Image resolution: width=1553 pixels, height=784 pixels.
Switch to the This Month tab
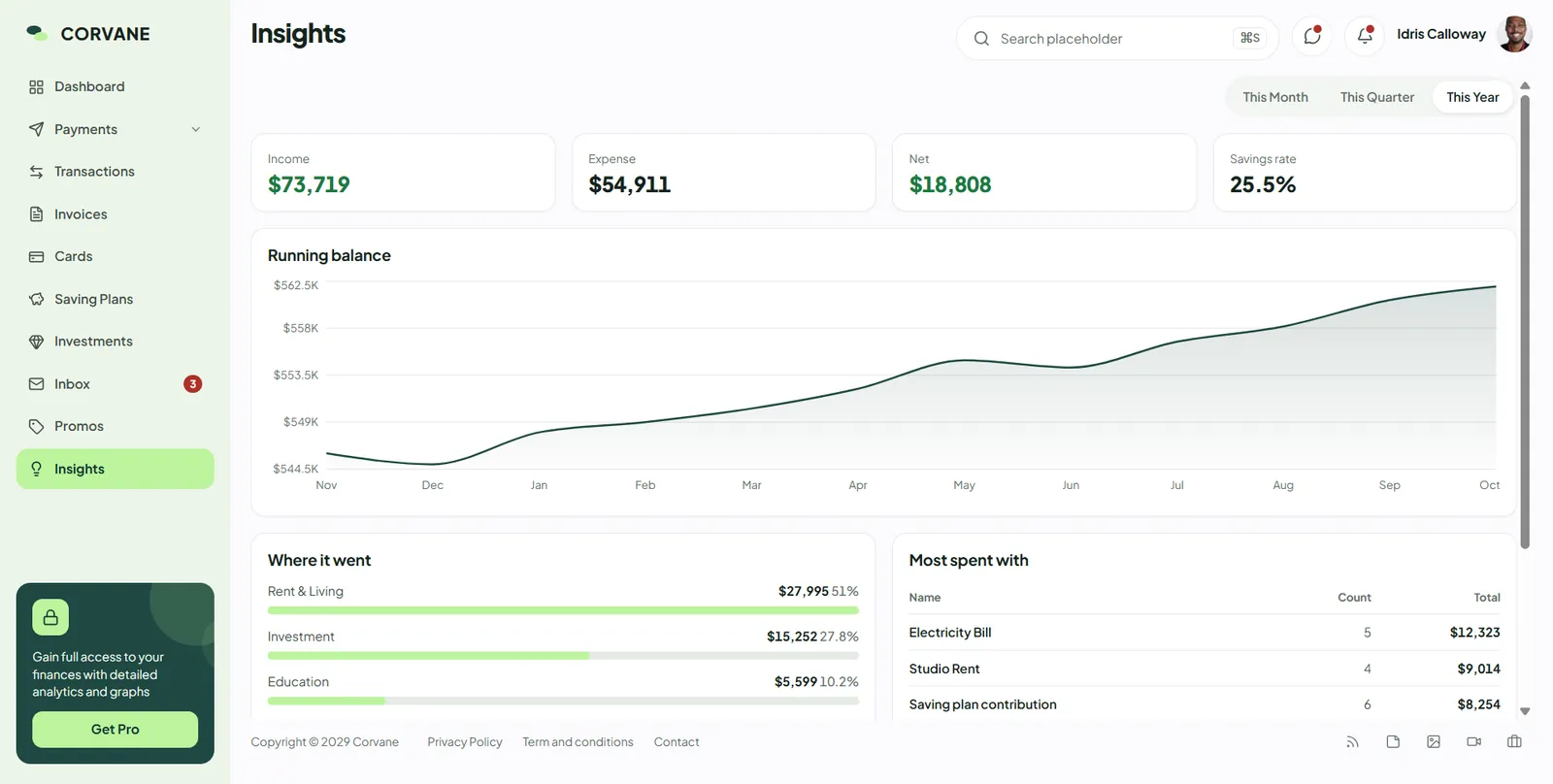(x=1275, y=97)
